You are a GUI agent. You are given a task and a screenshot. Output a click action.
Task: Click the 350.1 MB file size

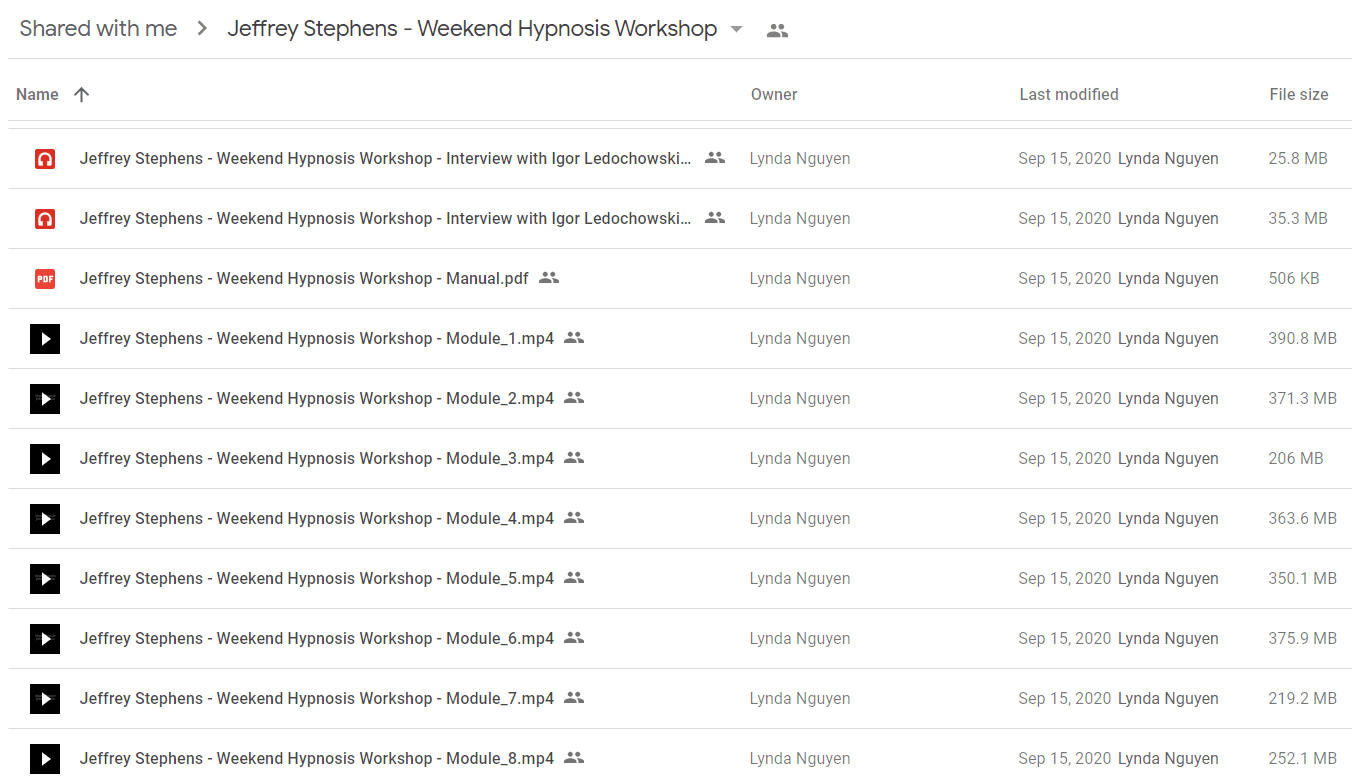click(1302, 579)
